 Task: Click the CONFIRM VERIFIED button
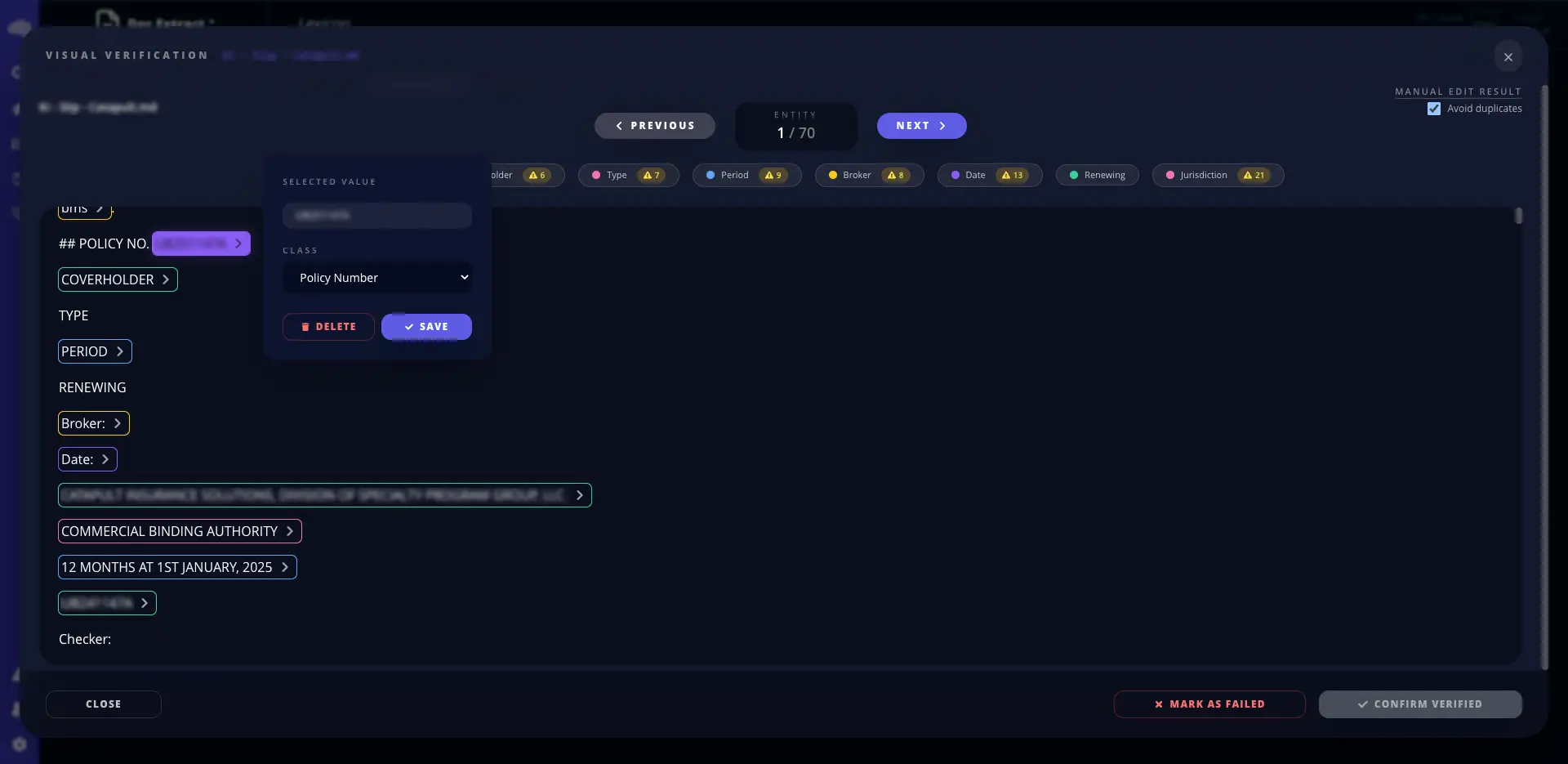(1419, 704)
